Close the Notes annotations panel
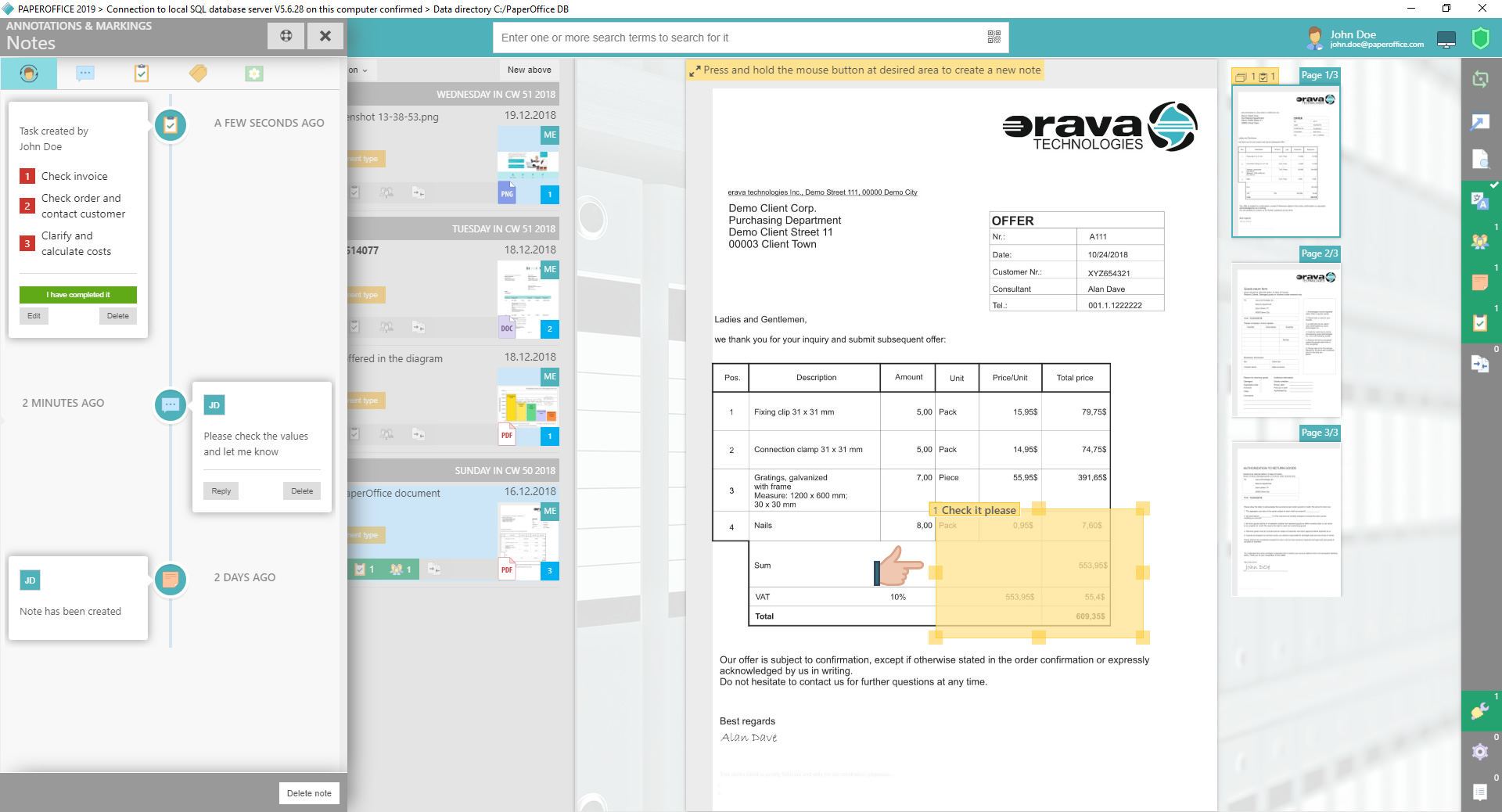This screenshot has height=812, width=1502. (325, 36)
